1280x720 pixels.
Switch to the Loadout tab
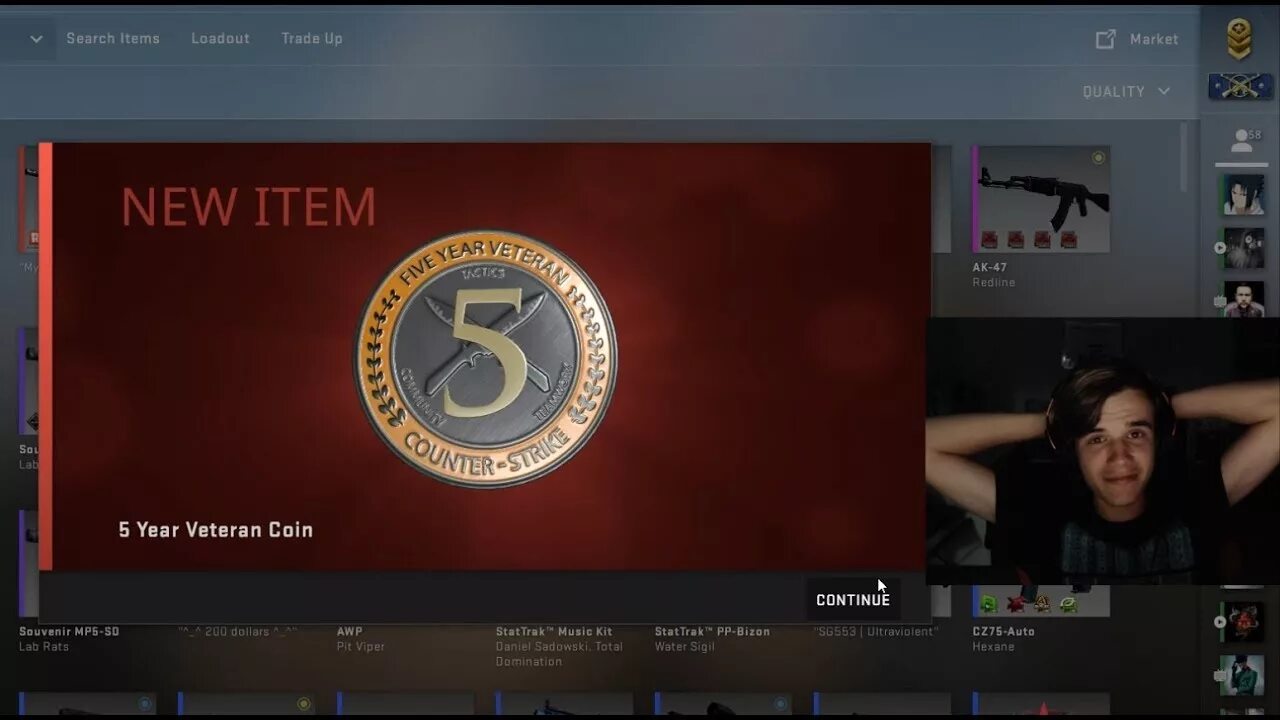(220, 38)
